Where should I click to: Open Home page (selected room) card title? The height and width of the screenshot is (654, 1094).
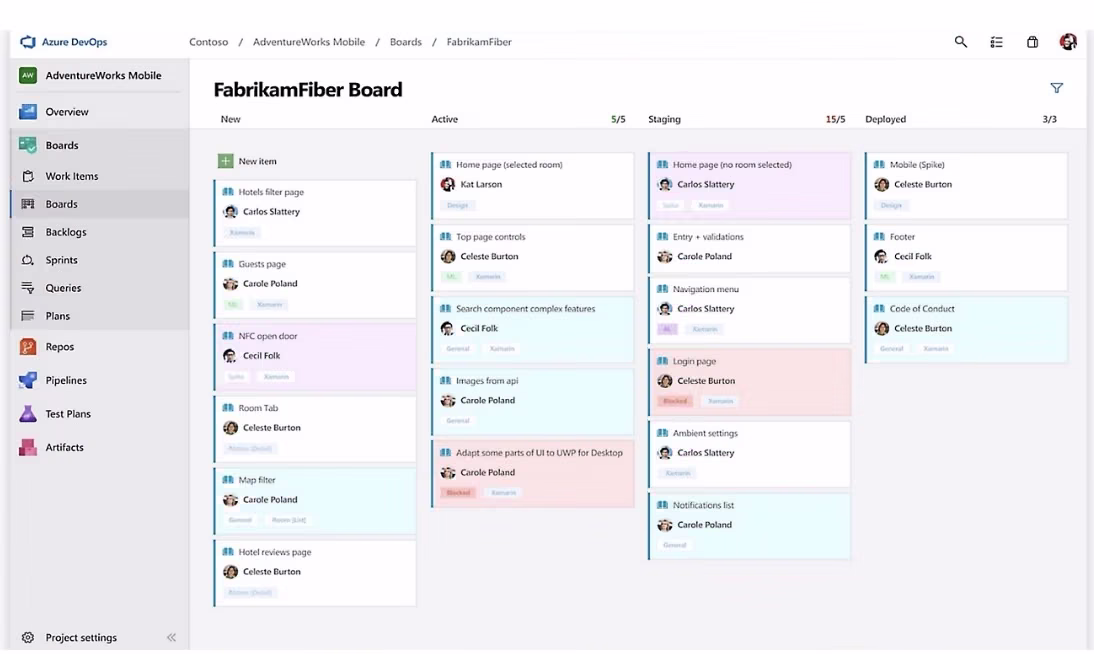509,165
